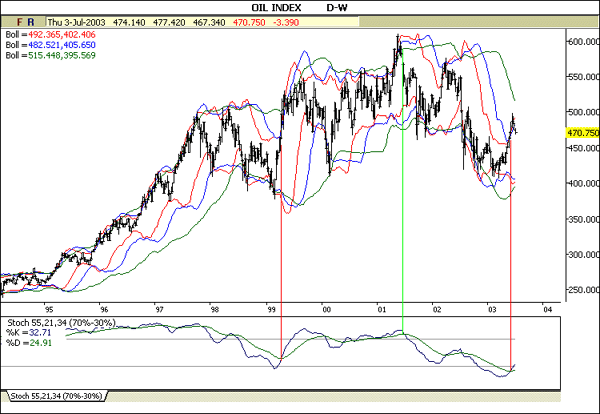The width and height of the screenshot is (600, 414).
Task: Click the red close value 470.750
Action: (249, 22)
